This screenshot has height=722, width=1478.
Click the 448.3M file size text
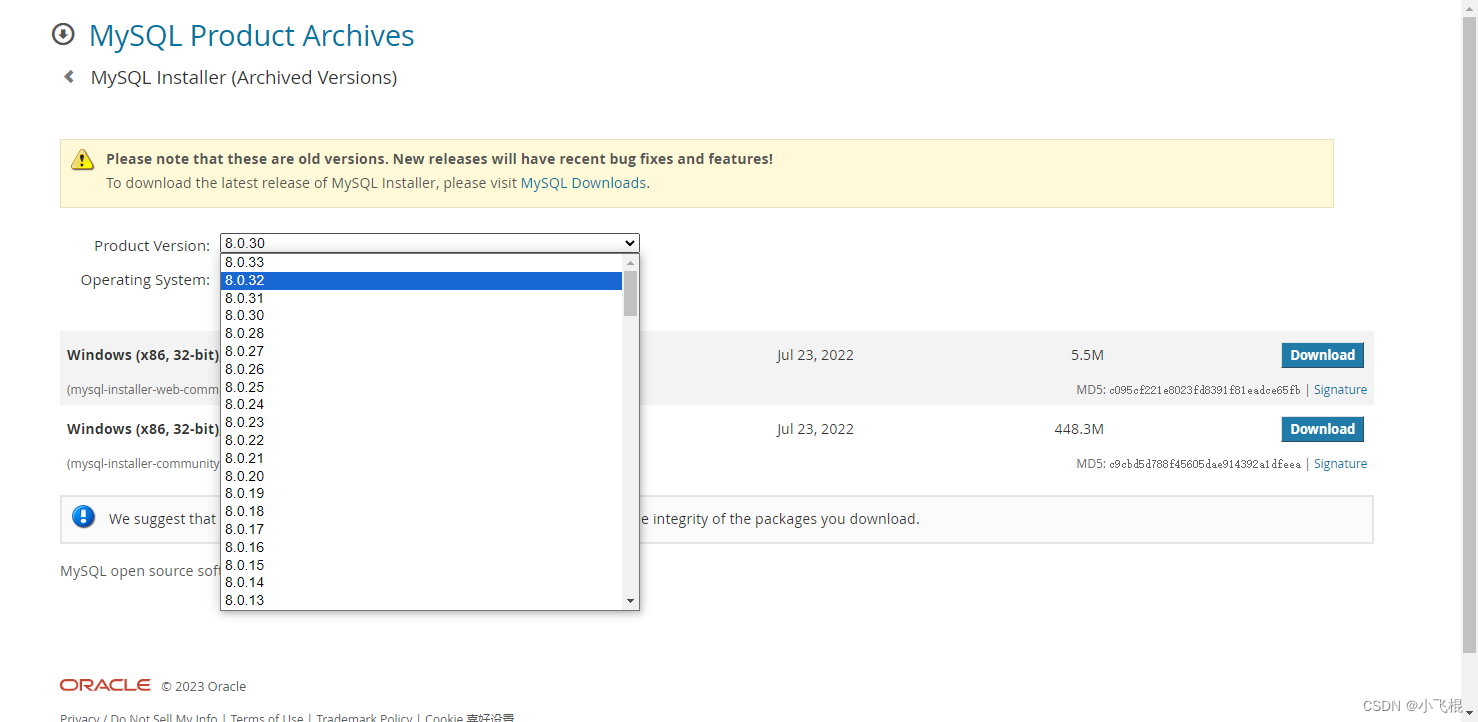1079,429
